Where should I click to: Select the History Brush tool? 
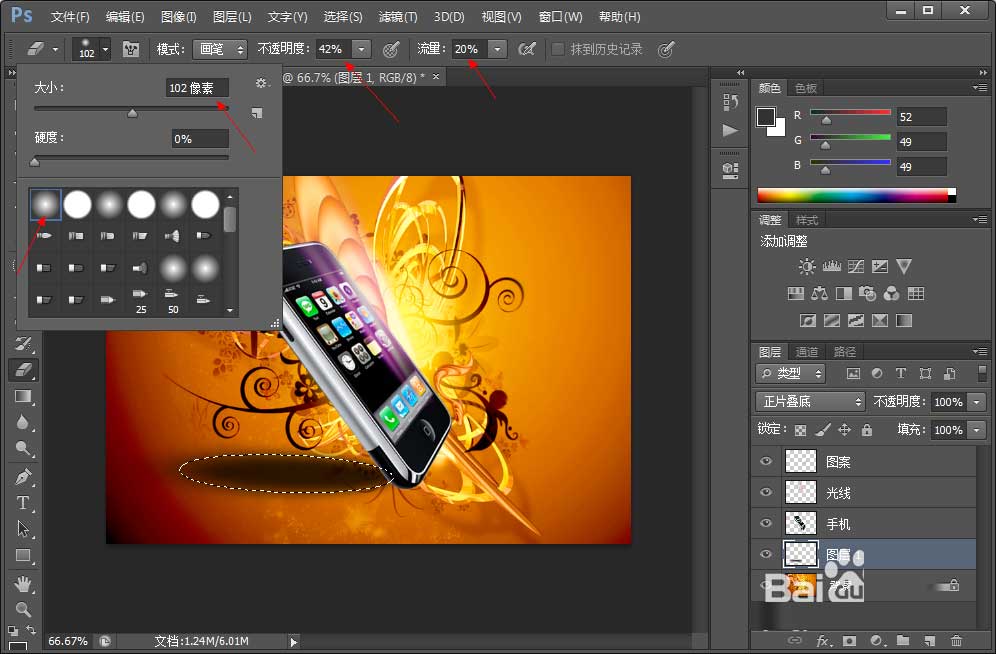[23, 344]
